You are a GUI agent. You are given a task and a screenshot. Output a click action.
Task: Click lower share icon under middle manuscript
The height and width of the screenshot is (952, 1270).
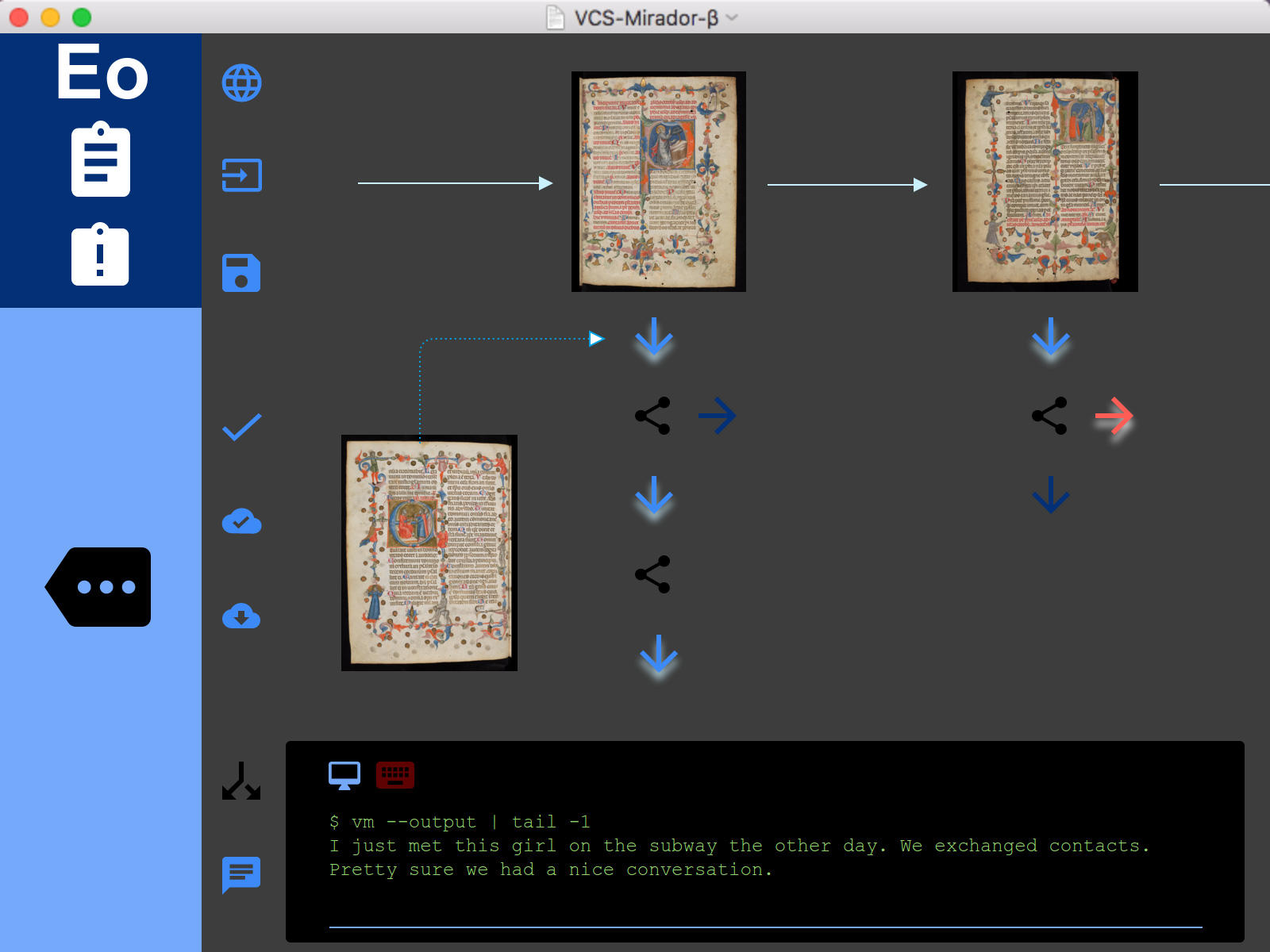(x=652, y=574)
